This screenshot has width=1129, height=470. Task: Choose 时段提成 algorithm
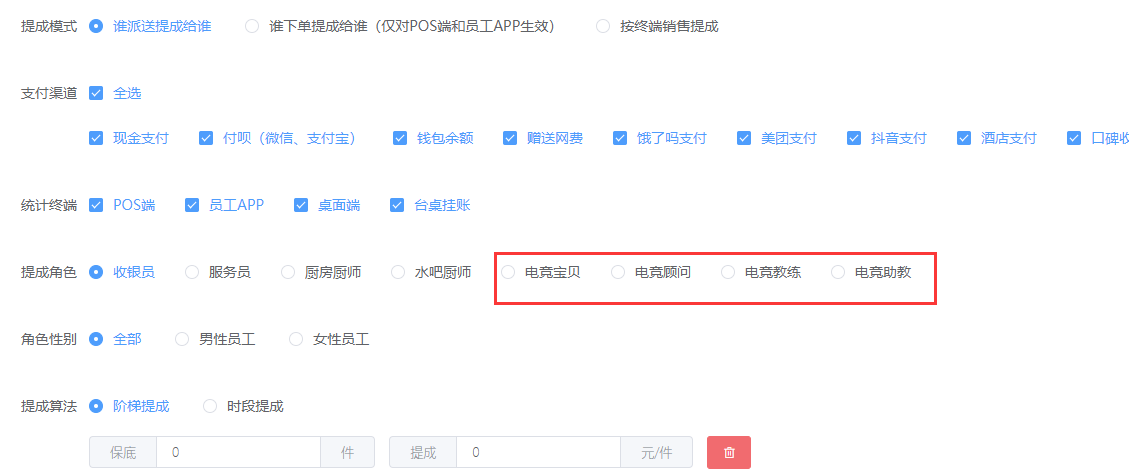pos(210,406)
